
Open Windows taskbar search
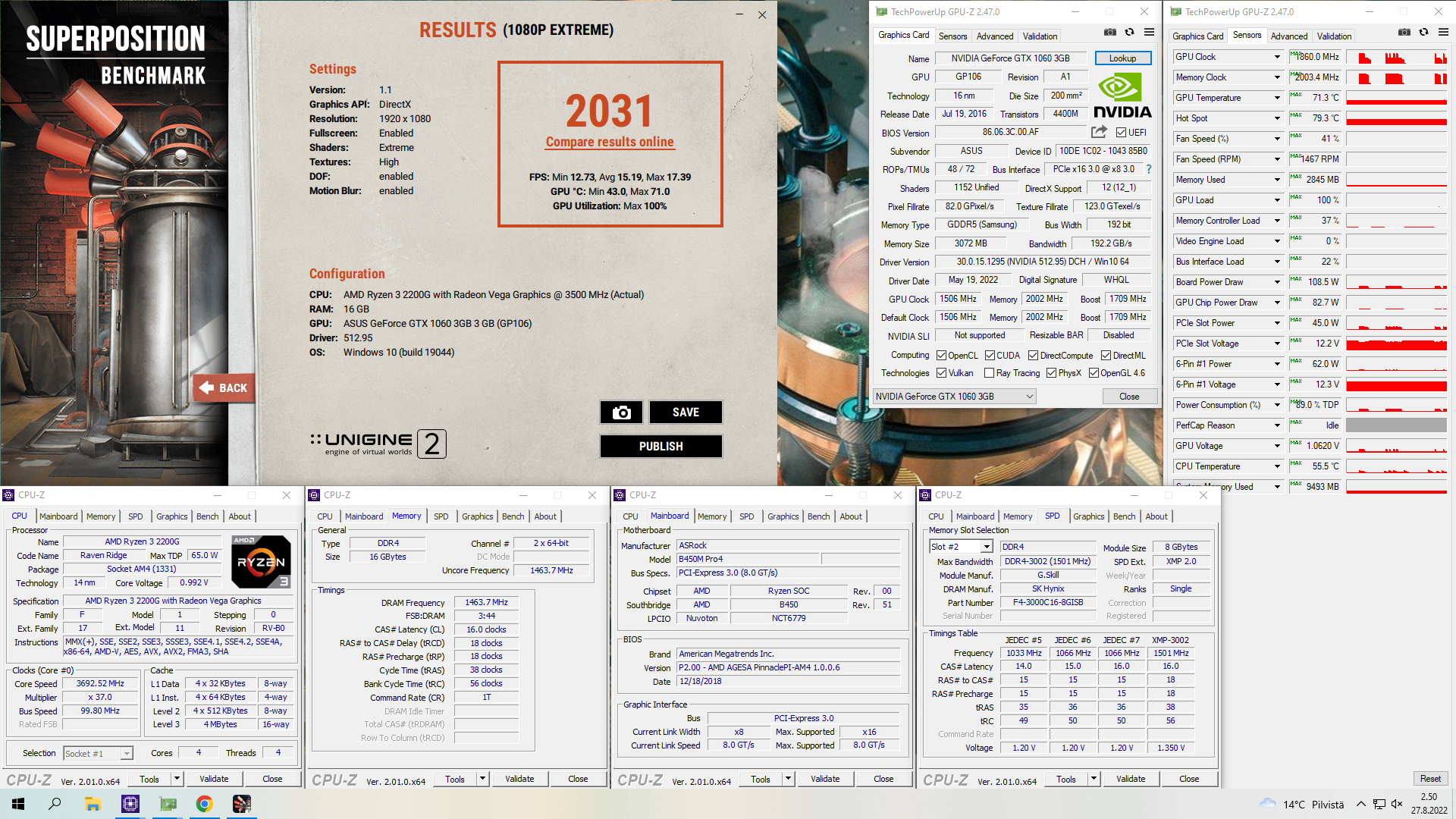(55, 804)
